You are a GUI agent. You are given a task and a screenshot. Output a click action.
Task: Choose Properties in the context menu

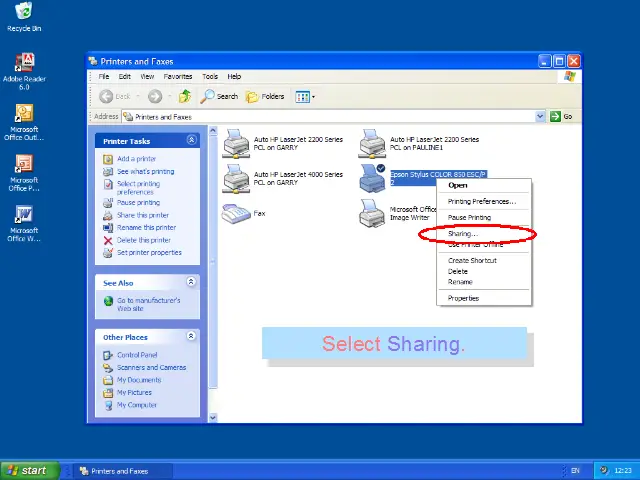(484, 298)
